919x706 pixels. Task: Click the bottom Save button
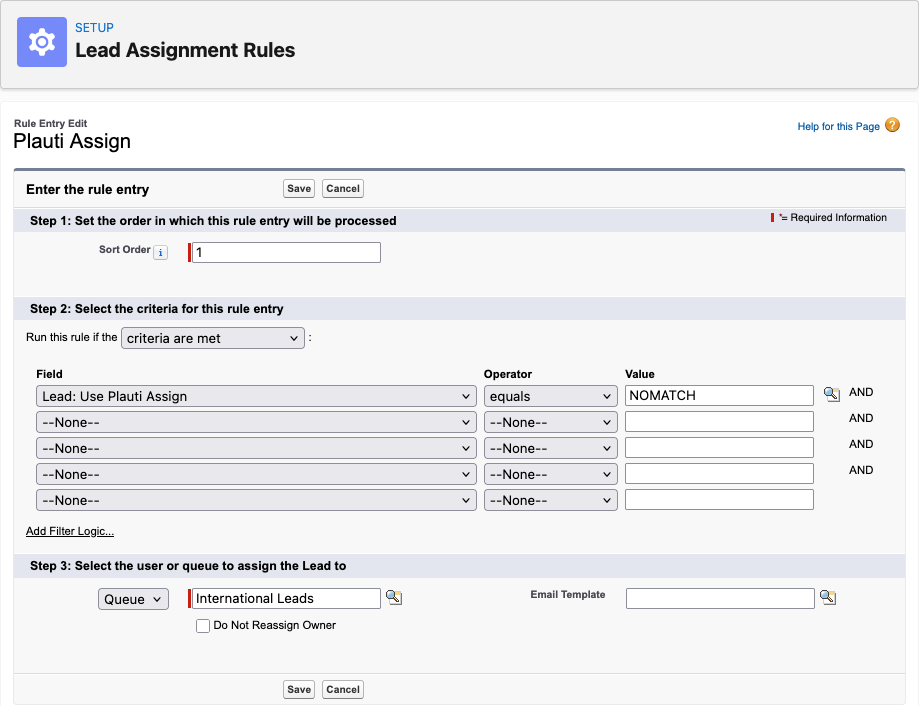coord(299,690)
